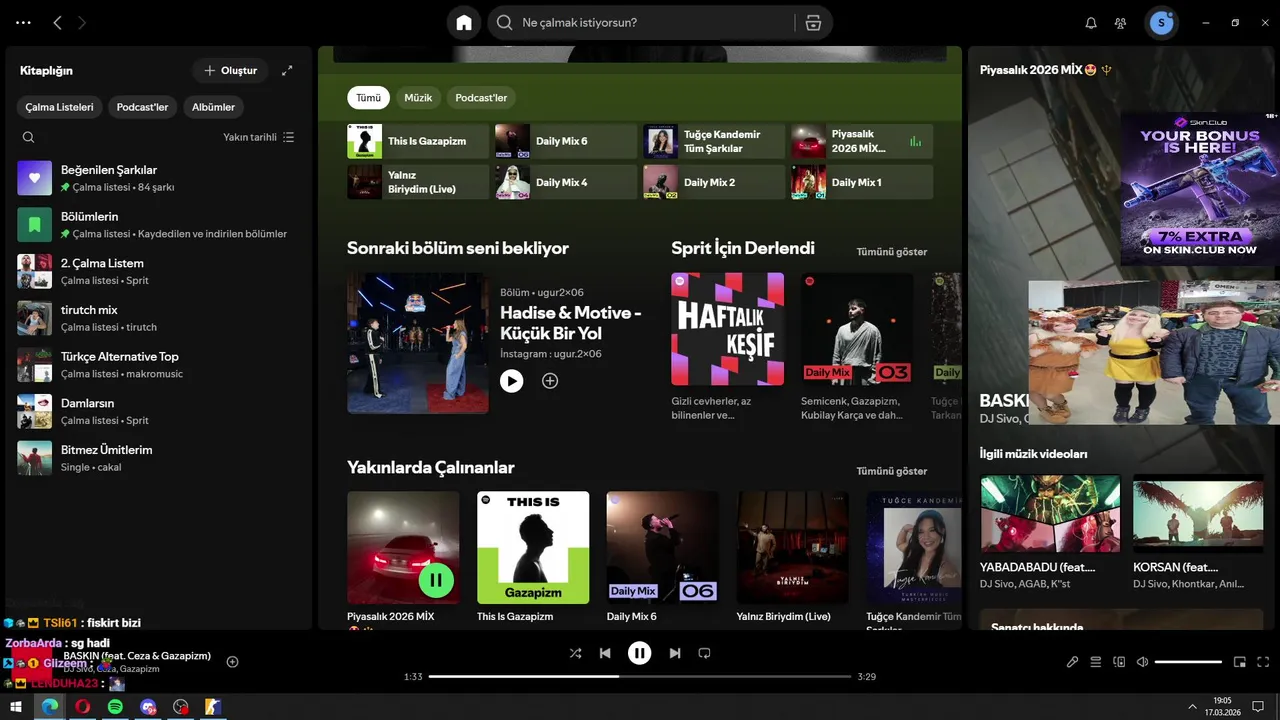The image size is (1280, 720).
Task: Filter library by Podcast'ler chip
Action: point(142,107)
